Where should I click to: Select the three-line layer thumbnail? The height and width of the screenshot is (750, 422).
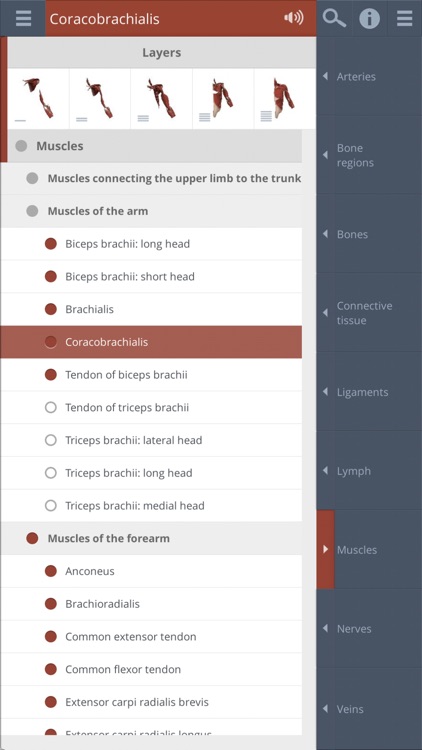pos(162,99)
